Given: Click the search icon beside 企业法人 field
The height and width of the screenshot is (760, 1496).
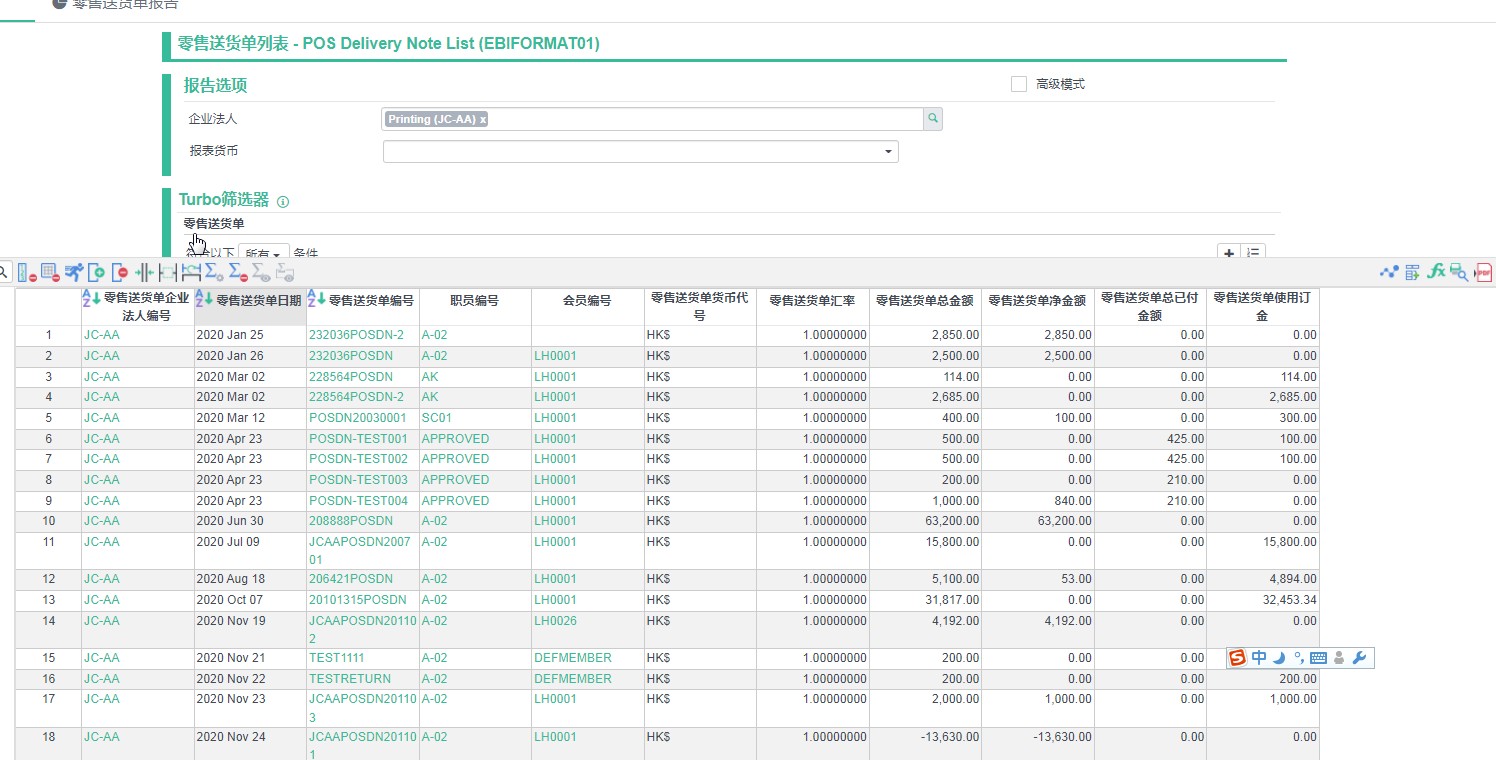Looking at the screenshot, I should point(933,119).
